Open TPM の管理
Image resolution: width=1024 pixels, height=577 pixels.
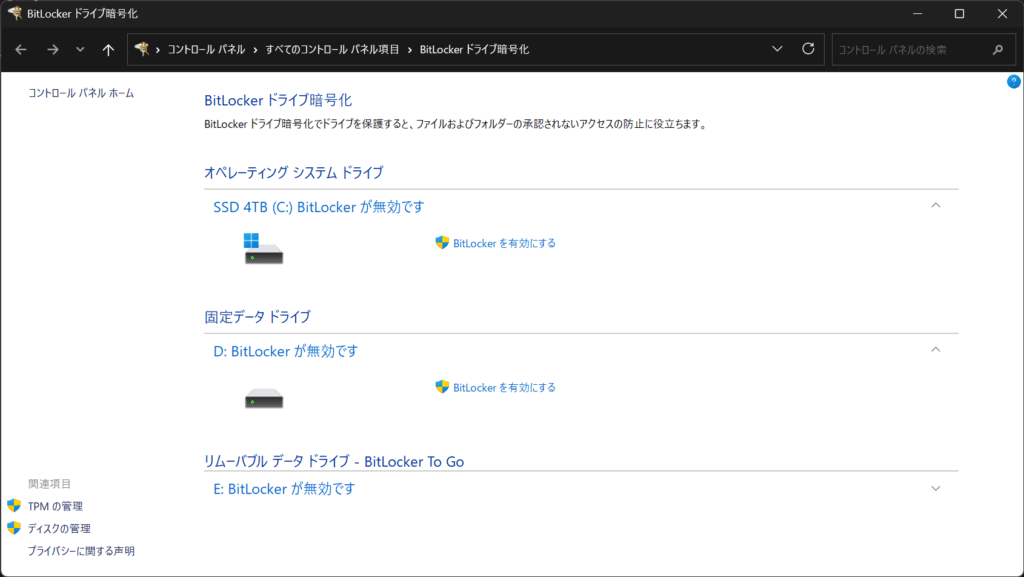55,507
